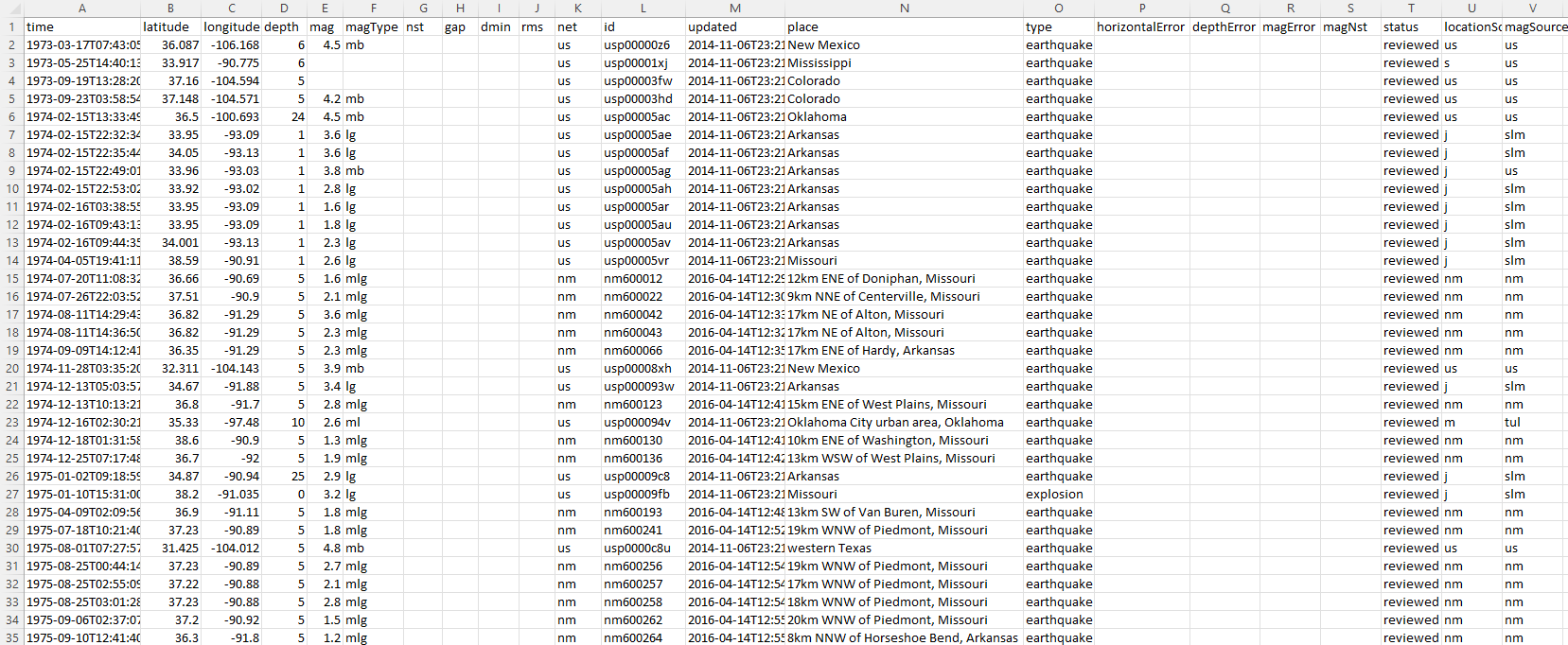Click '9km NNE of Centerville, Missouri' cell
Image resolution: width=1568 pixels, height=645 pixels.
pos(904,297)
